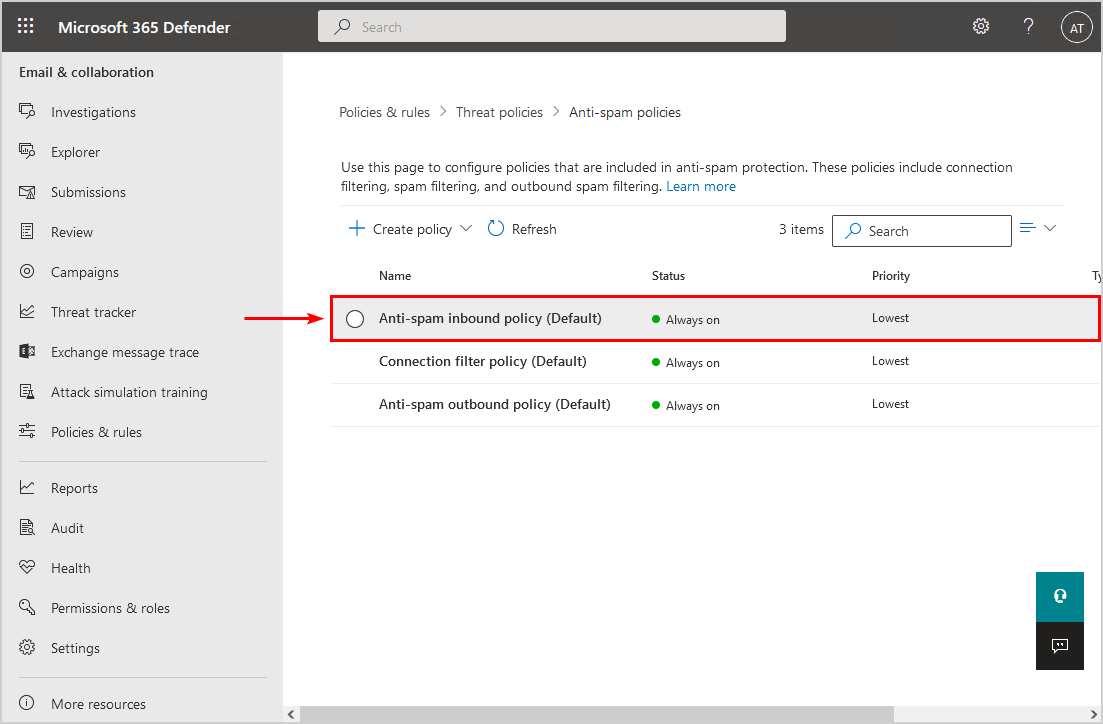Image resolution: width=1103 pixels, height=724 pixels.
Task: Open Threat tracker in the sidebar
Action: (93, 312)
